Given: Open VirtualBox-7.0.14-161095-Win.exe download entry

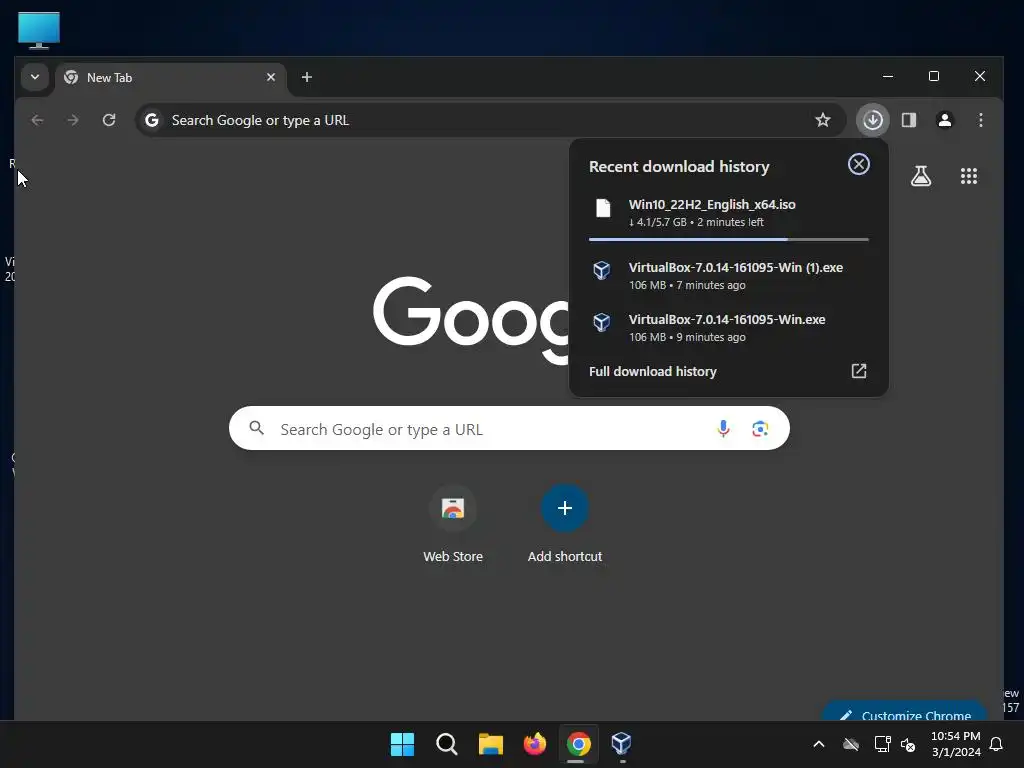Looking at the screenshot, I should pos(728,328).
